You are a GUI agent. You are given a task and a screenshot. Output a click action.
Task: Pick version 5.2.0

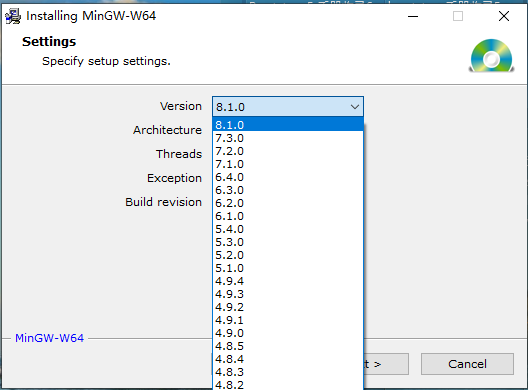(288, 255)
